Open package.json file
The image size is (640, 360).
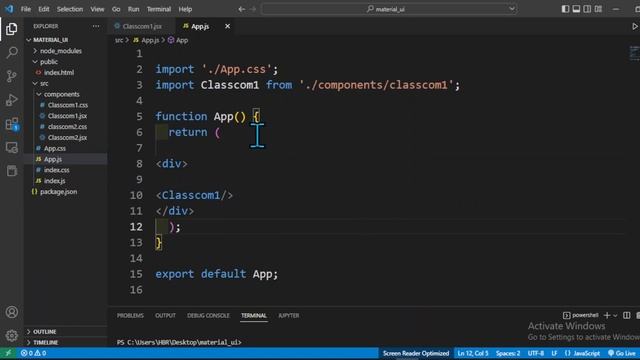pos(58,192)
